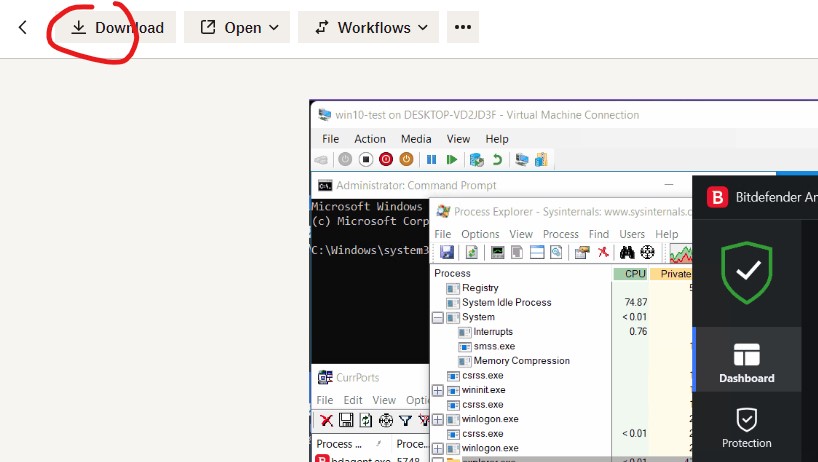Collapse the System process tree node

point(438,317)
